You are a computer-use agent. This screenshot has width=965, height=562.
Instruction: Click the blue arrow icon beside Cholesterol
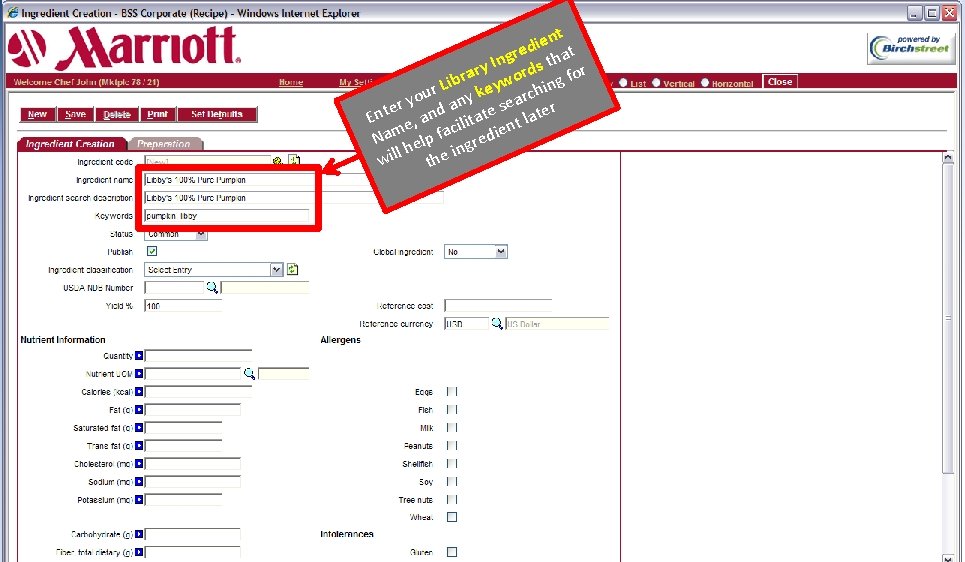pos(139,464)
